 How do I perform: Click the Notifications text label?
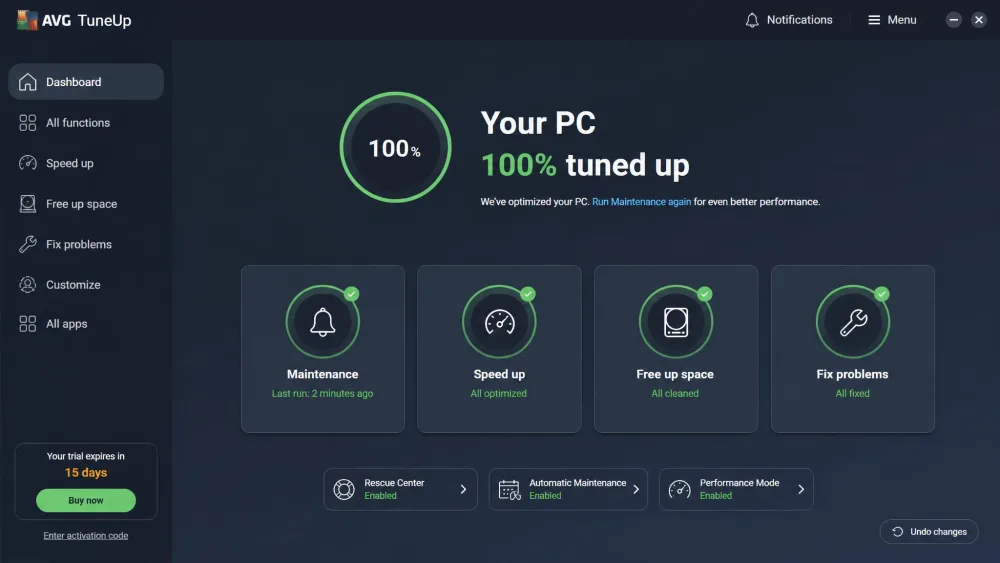799,20
